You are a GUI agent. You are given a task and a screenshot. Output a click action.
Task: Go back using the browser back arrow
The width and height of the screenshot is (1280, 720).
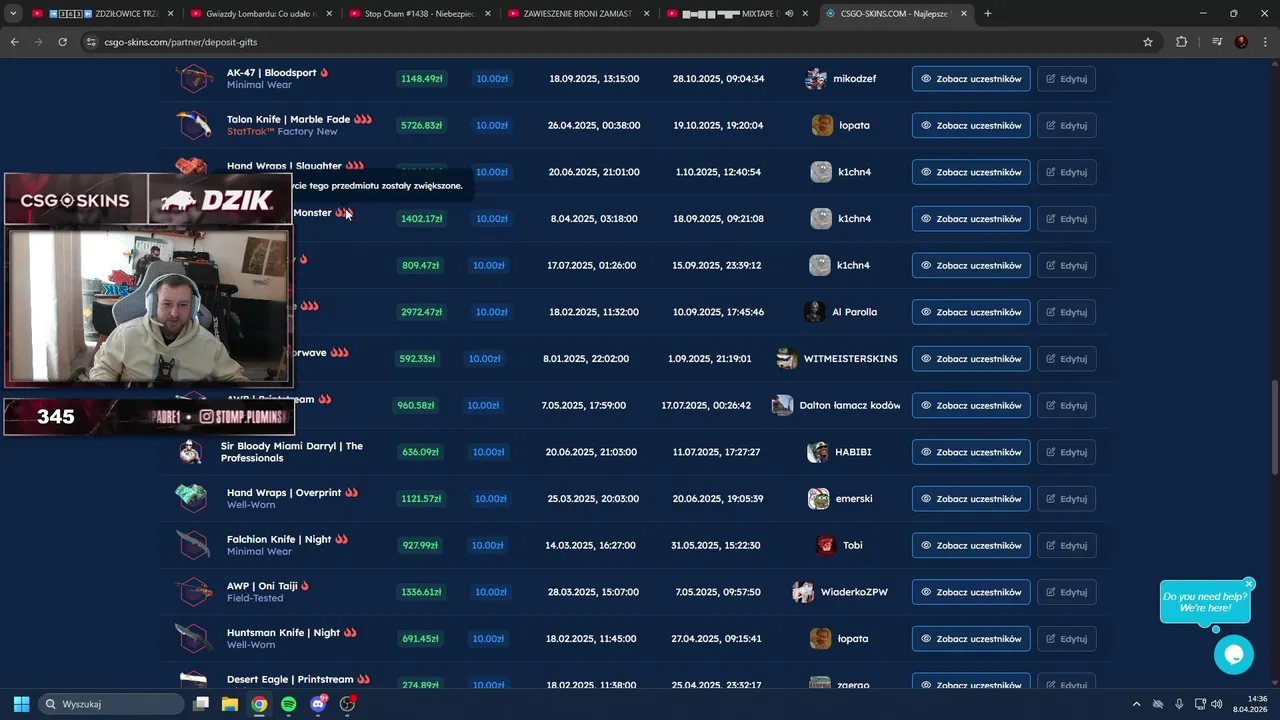point(14,42)
